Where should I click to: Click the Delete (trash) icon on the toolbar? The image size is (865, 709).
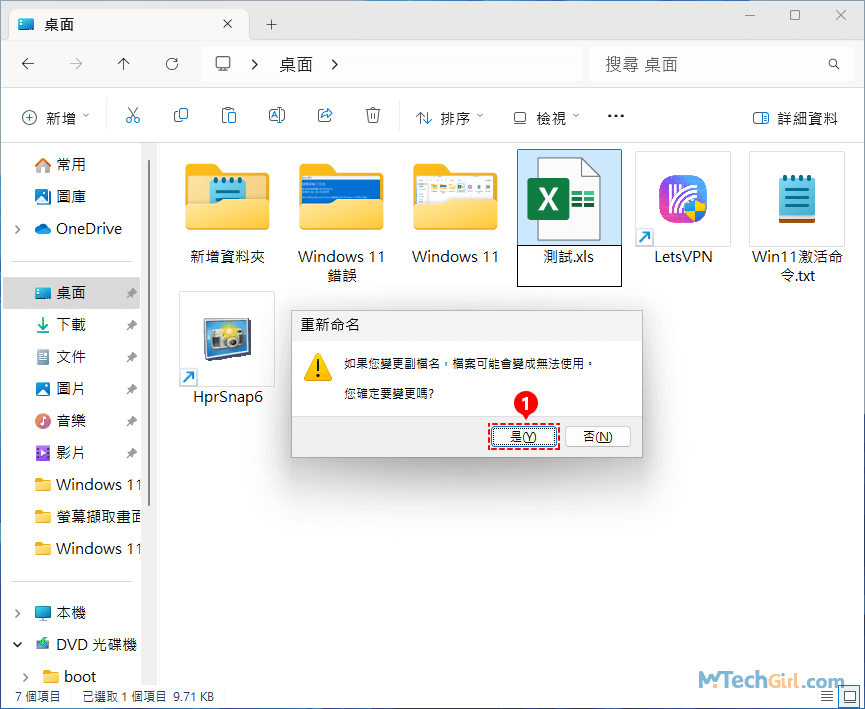(x=373, y=115)
